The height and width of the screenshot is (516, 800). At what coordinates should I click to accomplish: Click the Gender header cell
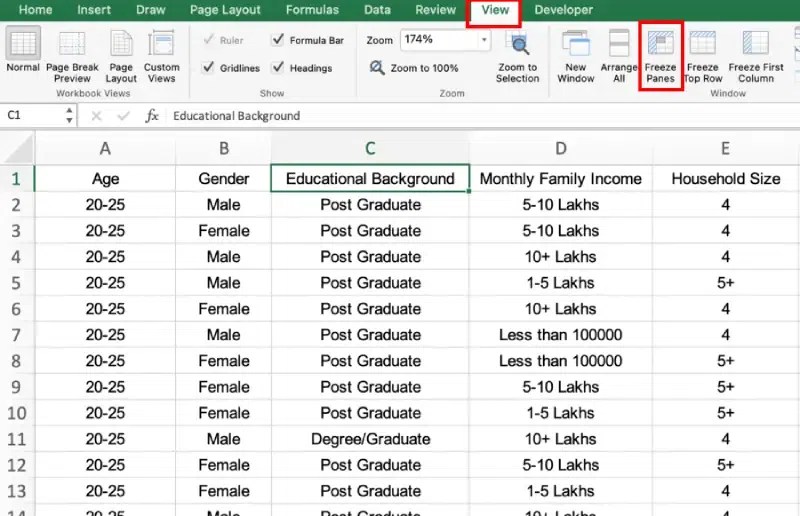[223, 179]
